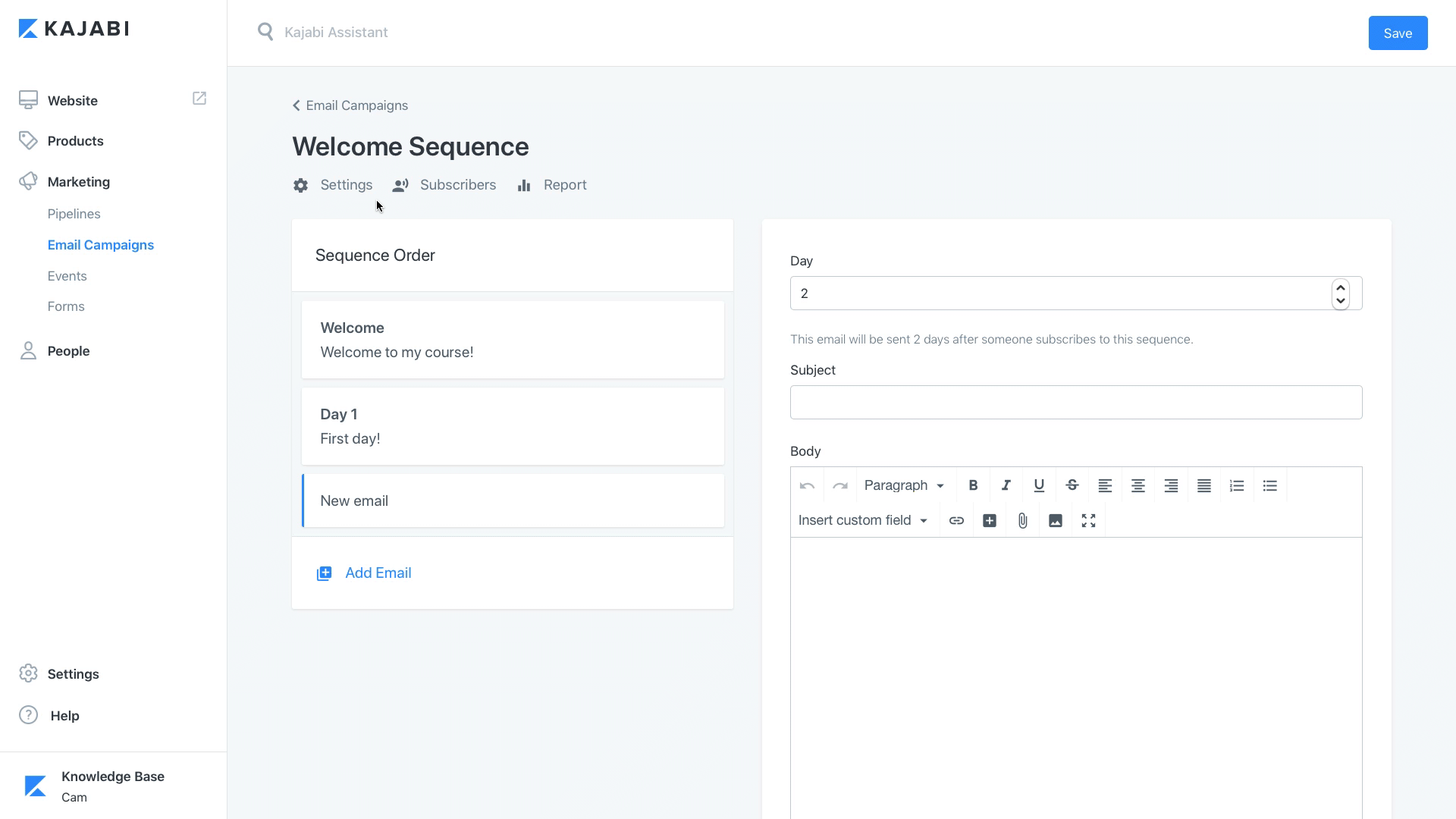Insert an image into body
The width and height of the screenshot is (1456, 819).
click(x=1056, y=520)
